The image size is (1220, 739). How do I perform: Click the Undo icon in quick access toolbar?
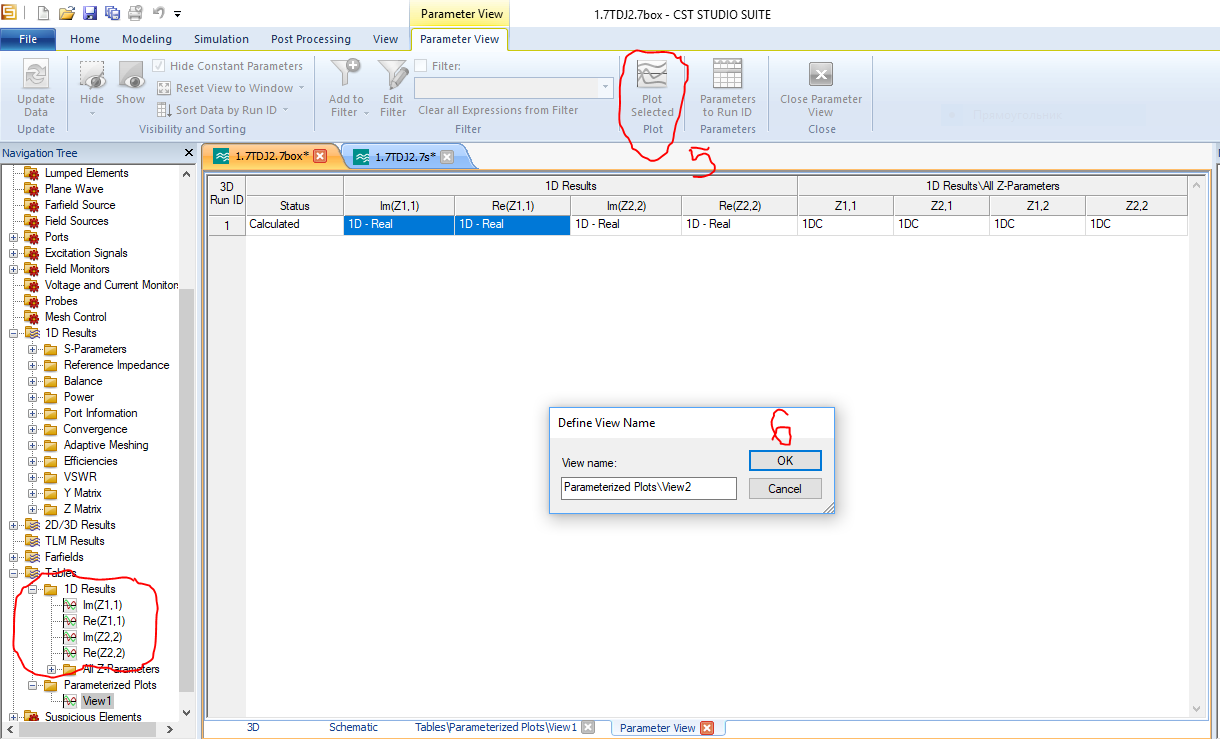point(158,13)
